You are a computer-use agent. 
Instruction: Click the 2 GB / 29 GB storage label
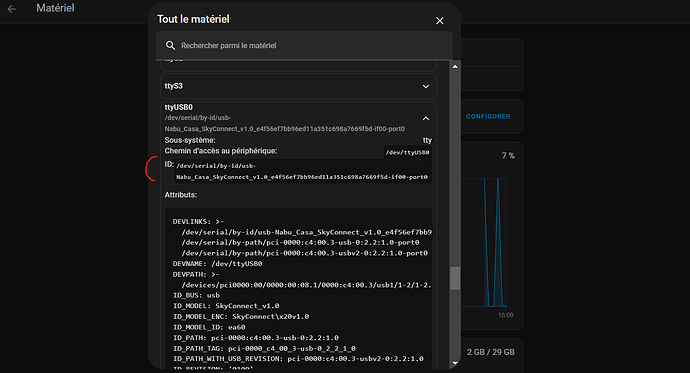[x=491, y=352]
